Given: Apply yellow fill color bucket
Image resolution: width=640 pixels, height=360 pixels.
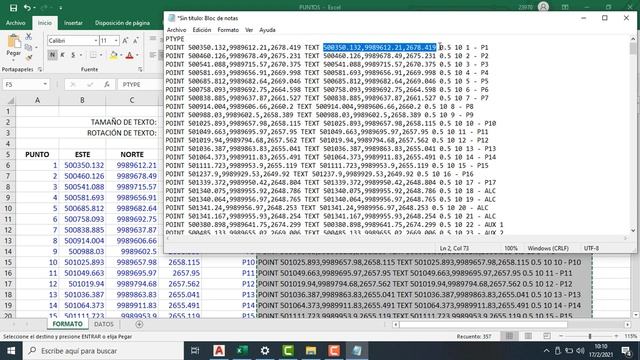Looking at the screenshot, I should coord(113,55).
